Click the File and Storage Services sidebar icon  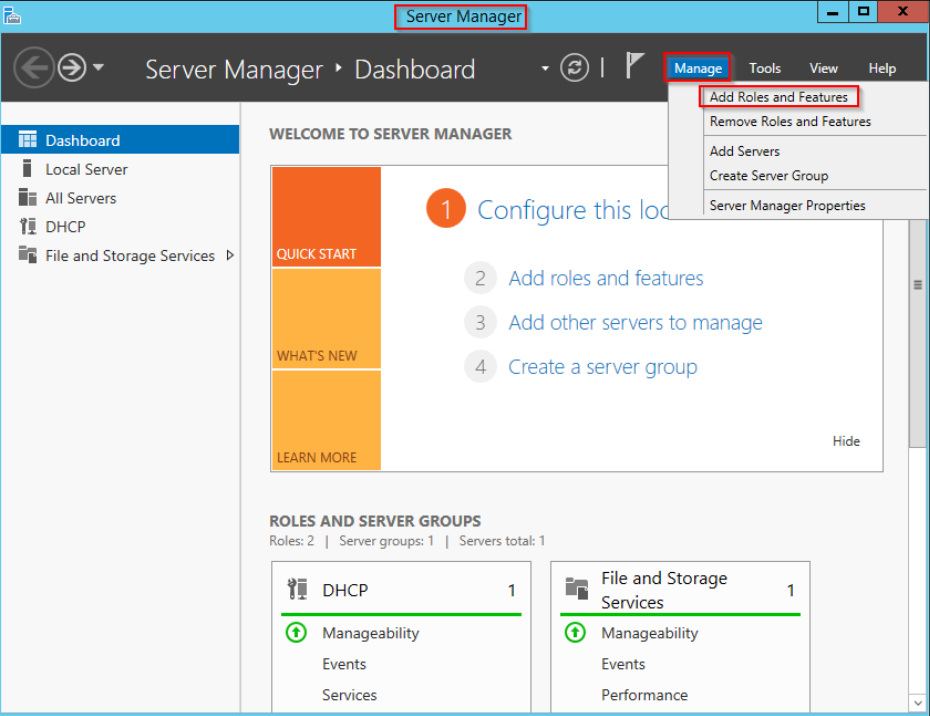(27, 254)
